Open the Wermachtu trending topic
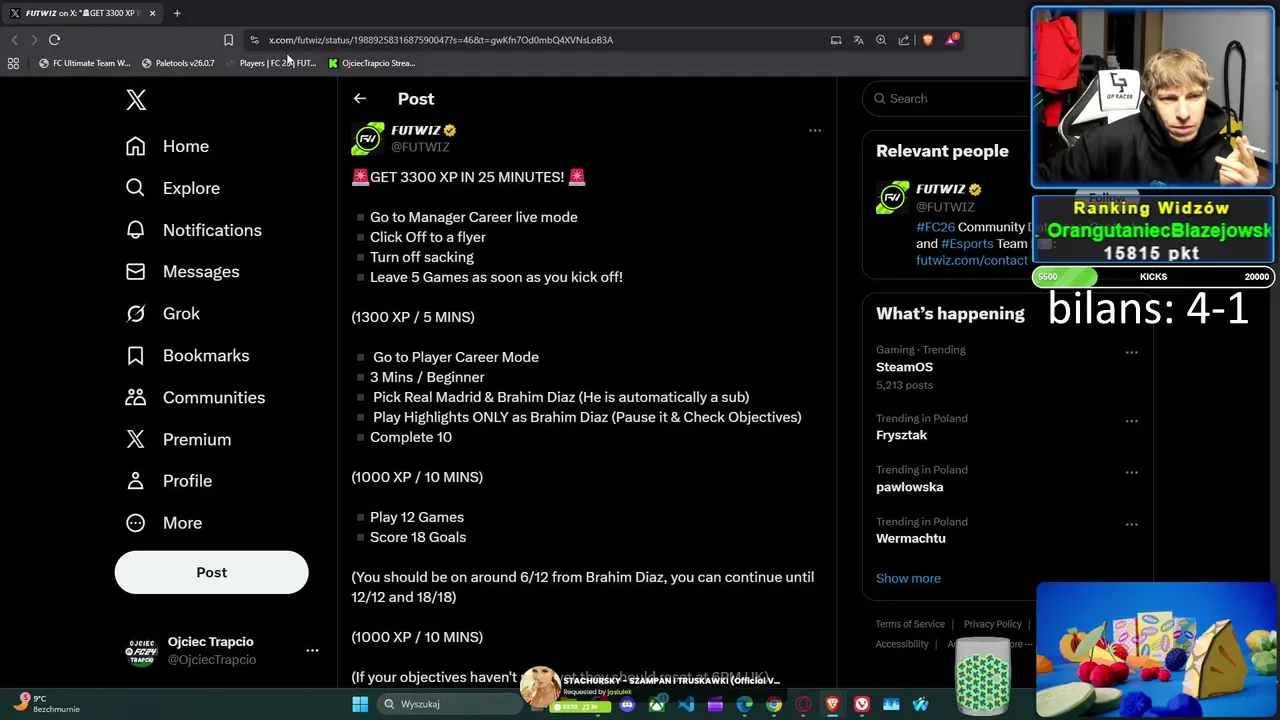This screenshot has height=720, width=1280. click(910, 538)
